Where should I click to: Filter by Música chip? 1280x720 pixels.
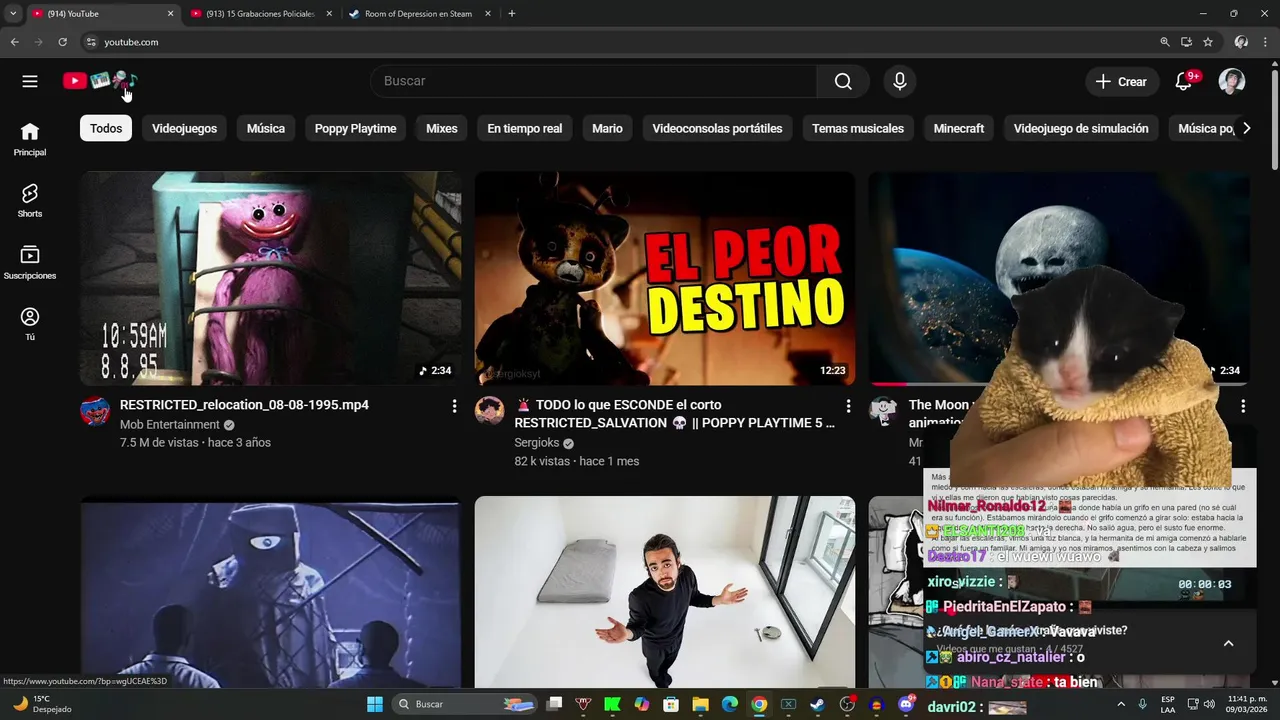266,128
